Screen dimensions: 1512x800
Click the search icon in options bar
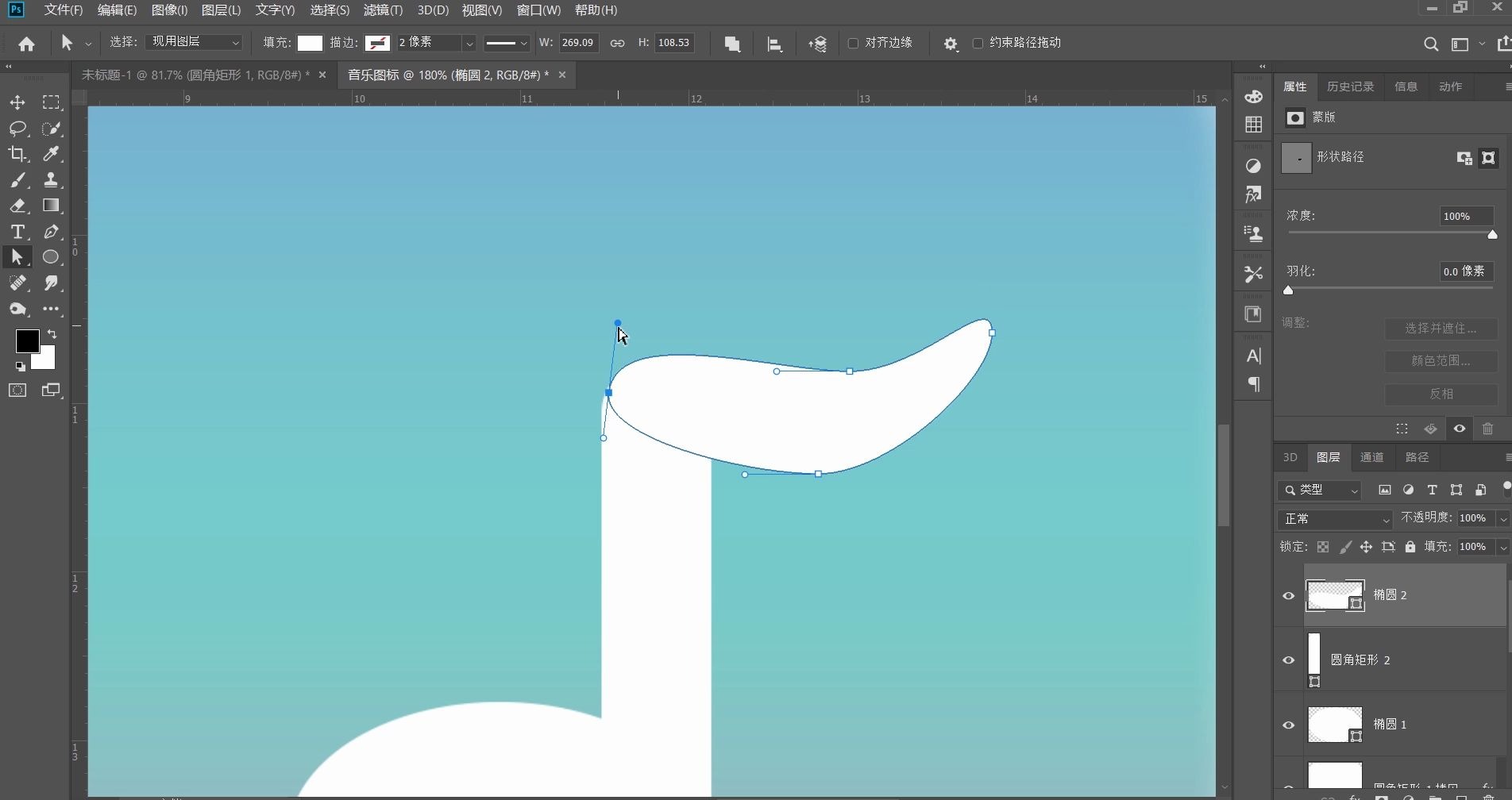tap(1430, 44)
